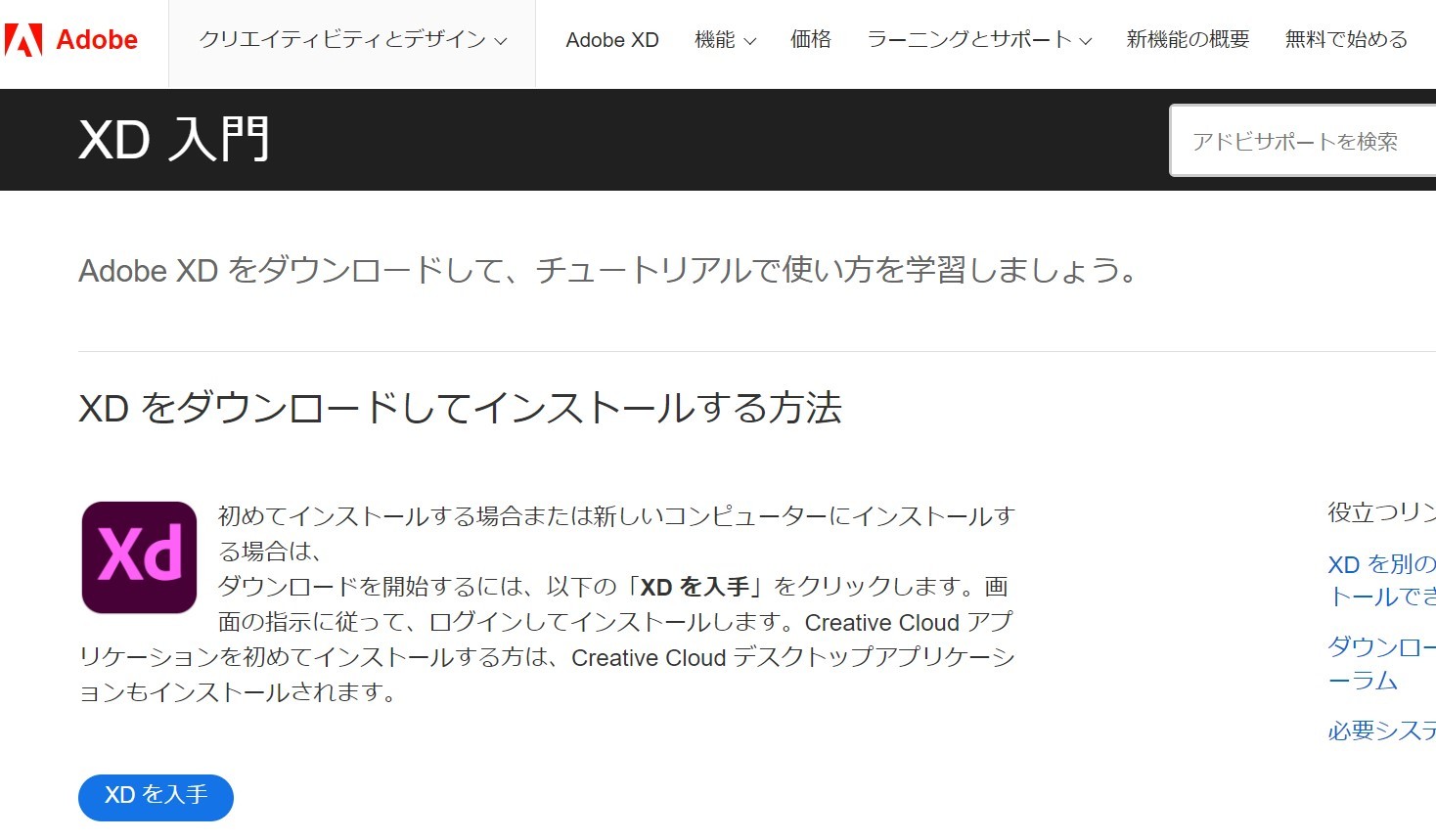
Task: Open the 価格 menu item
Action: (811, 40)
